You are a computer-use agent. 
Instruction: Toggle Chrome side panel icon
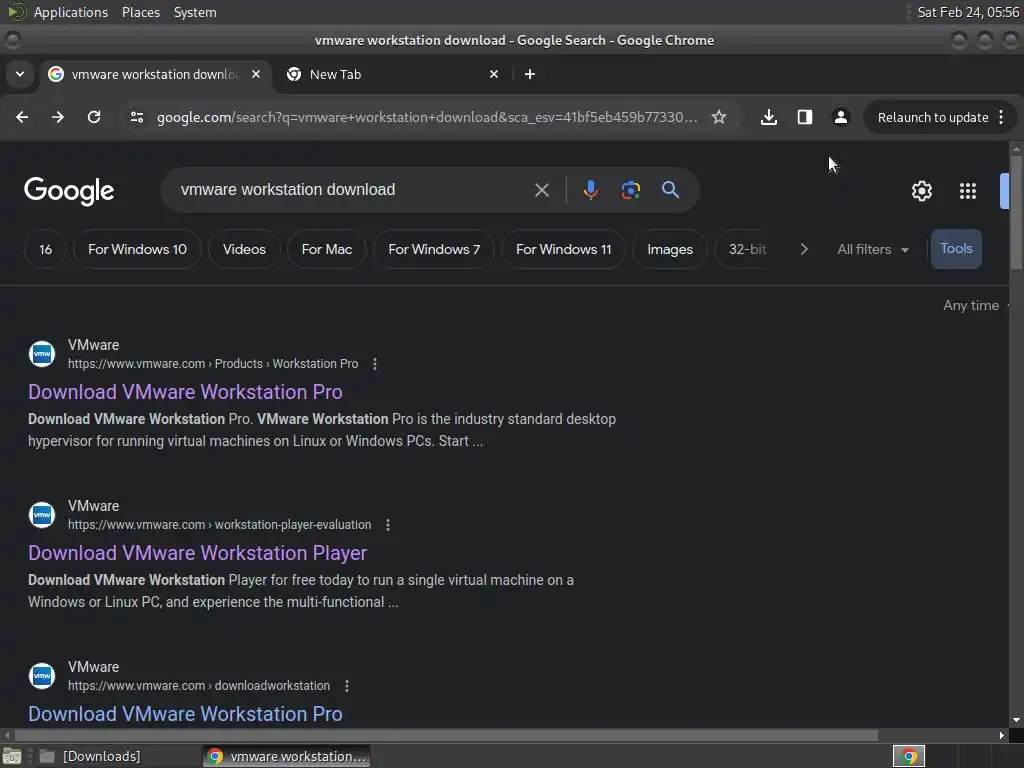pyautogui.click(x=805, y=117)
